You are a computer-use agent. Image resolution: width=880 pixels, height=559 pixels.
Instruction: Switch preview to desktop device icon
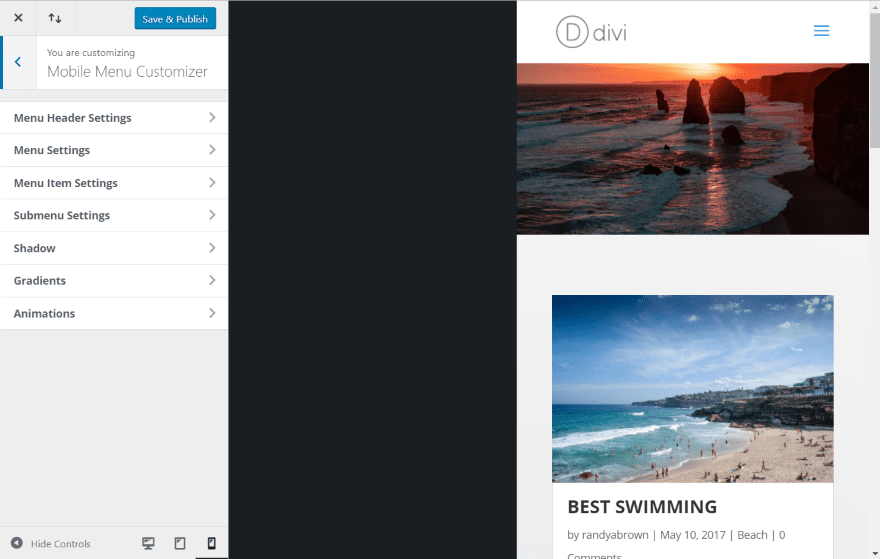click(148, 543)
